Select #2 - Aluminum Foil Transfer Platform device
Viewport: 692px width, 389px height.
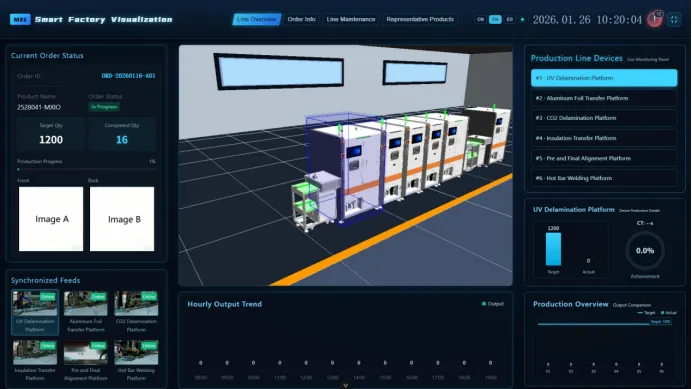[604, 98]
